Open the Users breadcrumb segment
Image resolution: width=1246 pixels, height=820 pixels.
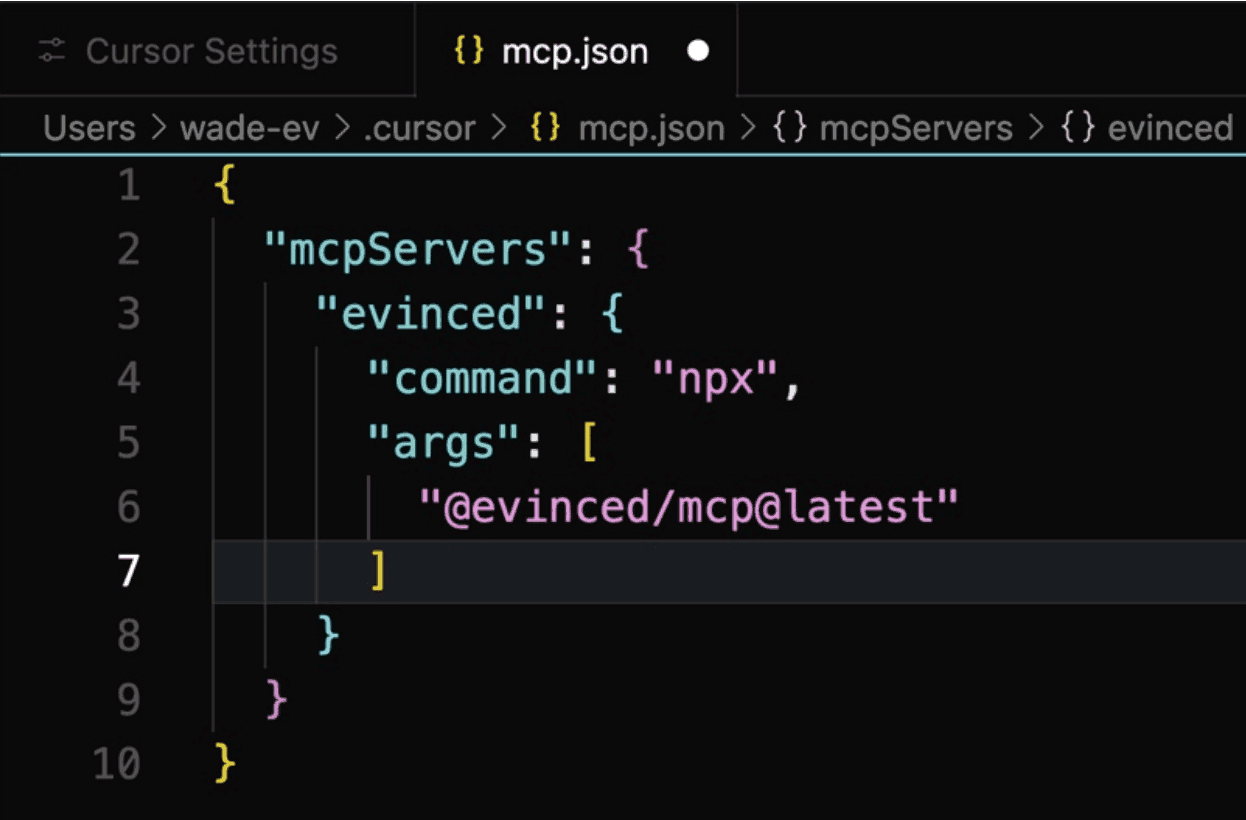coord(89,128)
